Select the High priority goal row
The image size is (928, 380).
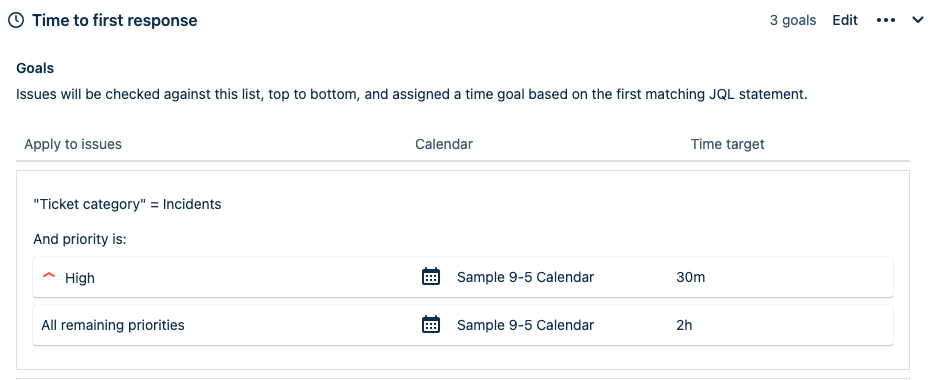[463, 277]
